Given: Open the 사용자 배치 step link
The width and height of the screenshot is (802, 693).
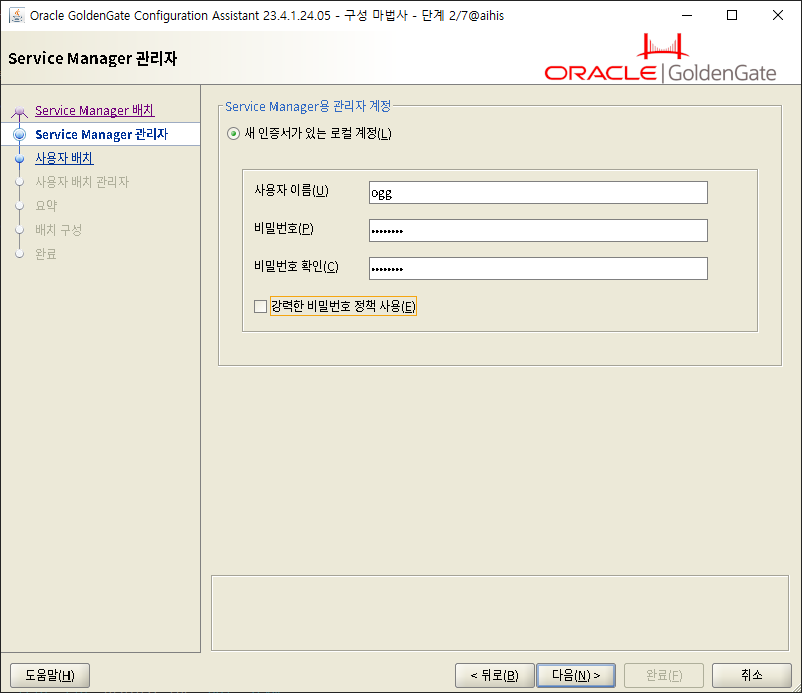Looking at the screenshot, I should coord(64,158).
